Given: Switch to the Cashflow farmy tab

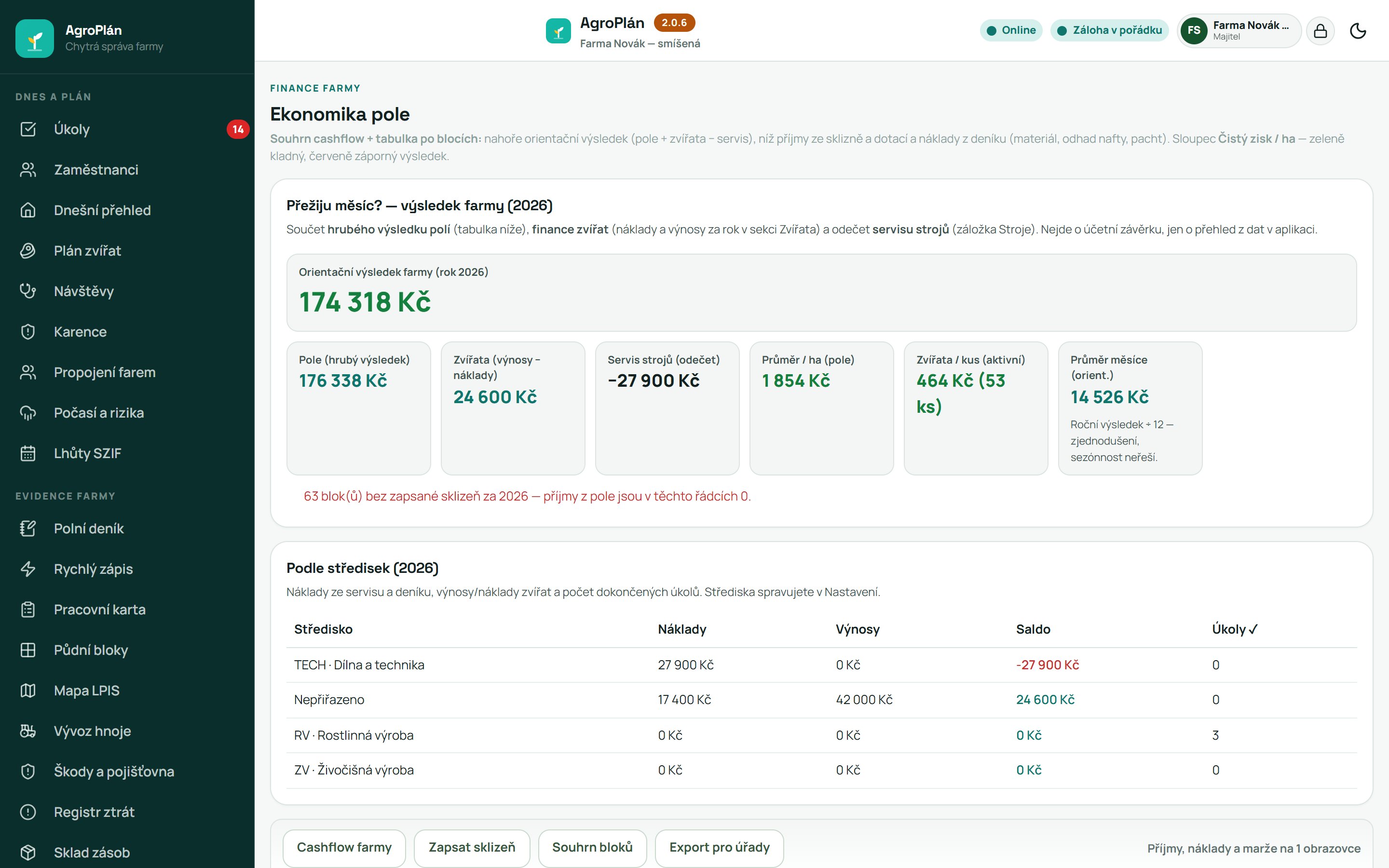Looking at the screenshot, I should click(344, 847).
